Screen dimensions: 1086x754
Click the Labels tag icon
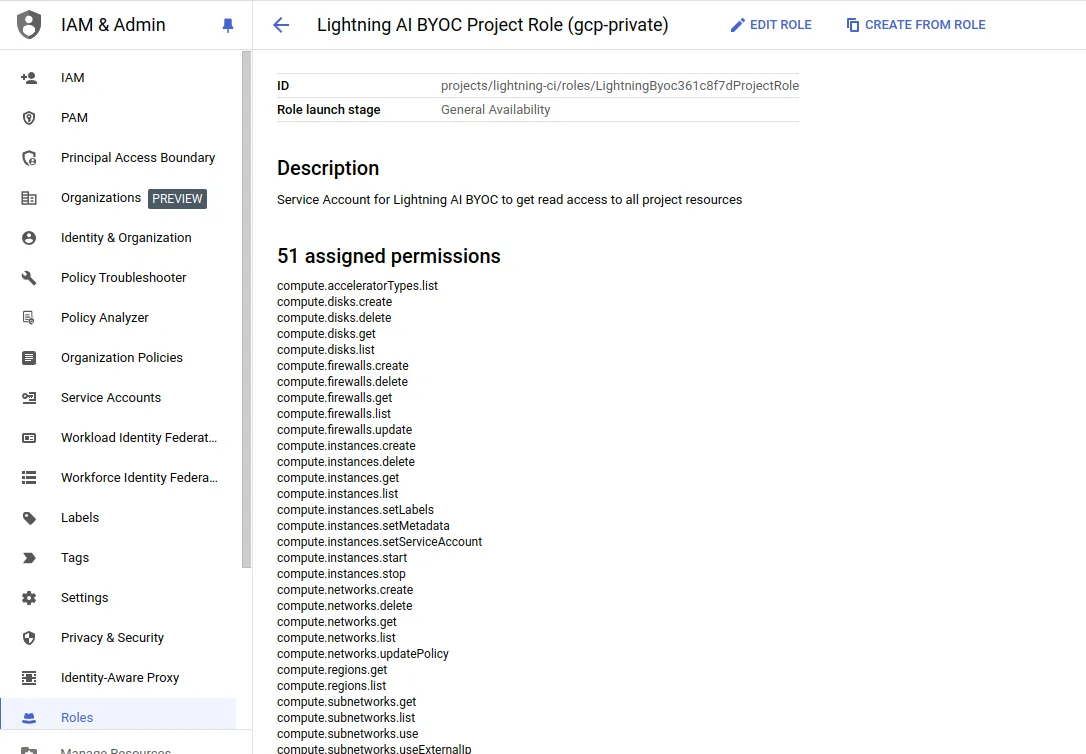29,518
